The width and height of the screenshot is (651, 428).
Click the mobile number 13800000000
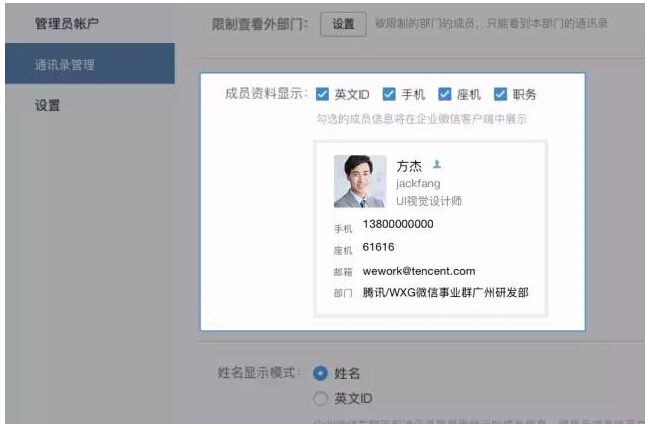398,225
